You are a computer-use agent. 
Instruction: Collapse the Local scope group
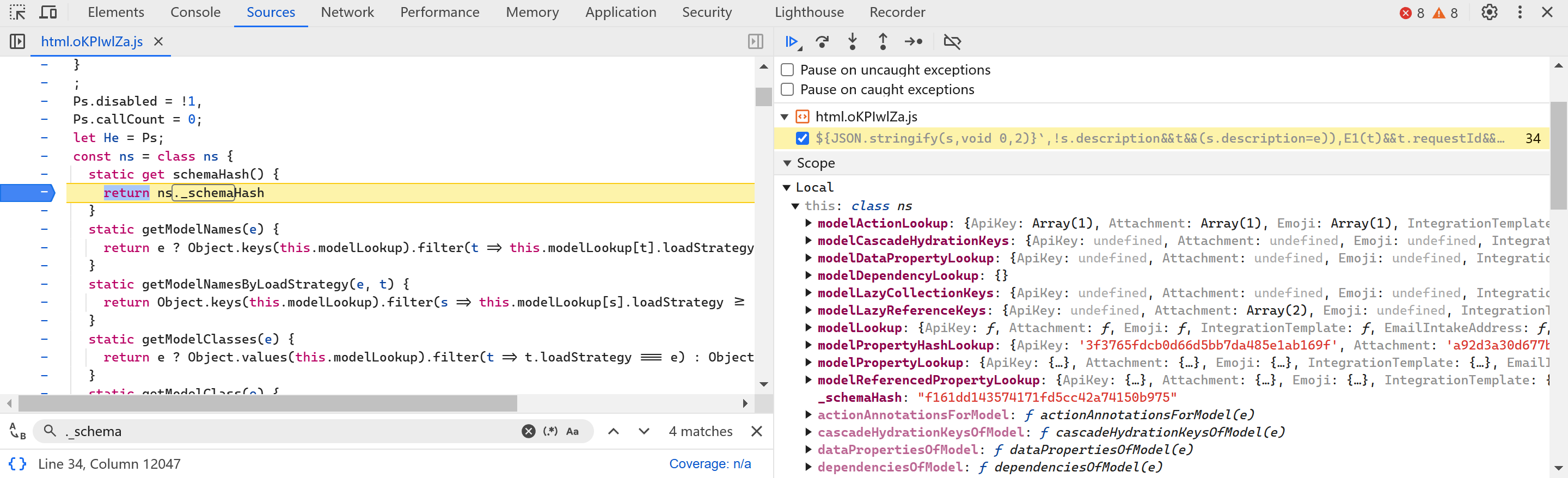[x=786, y=187]
